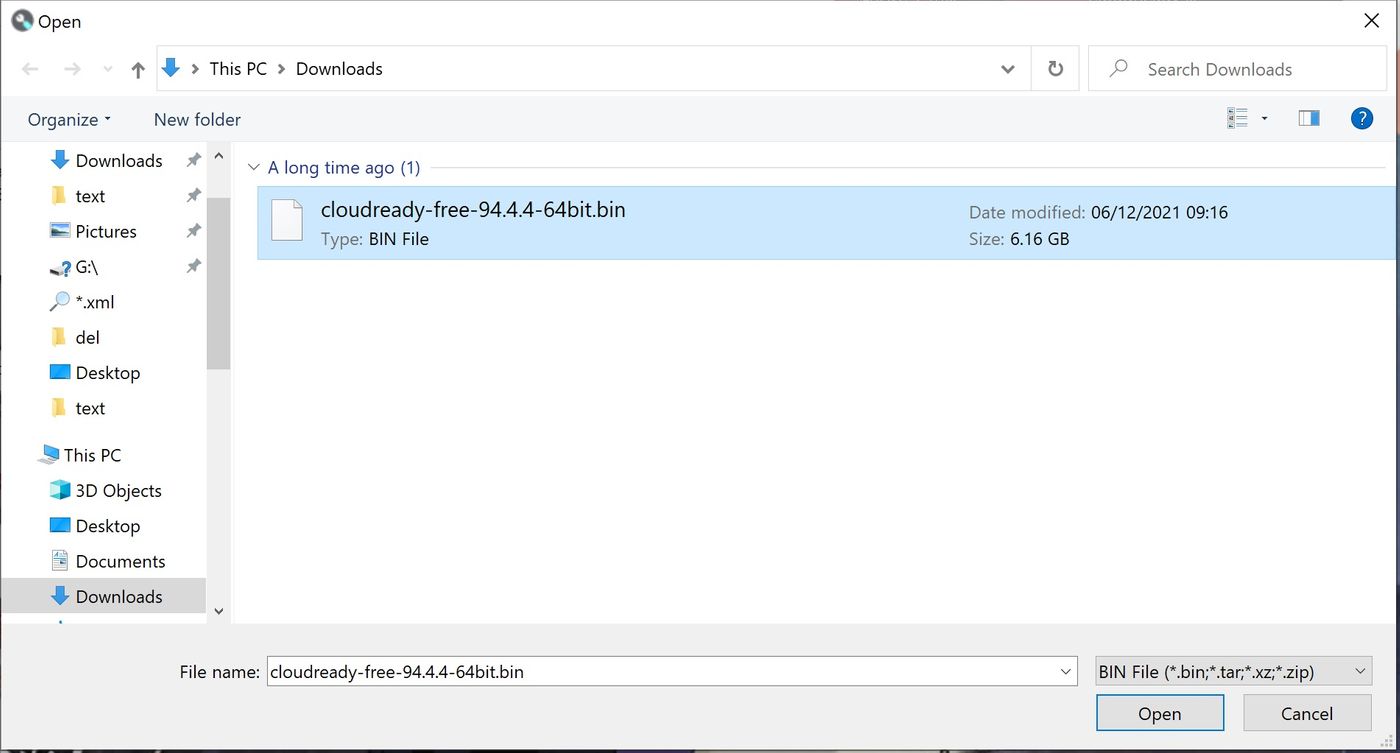Select This PC in navigation tree
Image resolution: width=1400 pixels, height=753 pixels.
coord(92,455)
